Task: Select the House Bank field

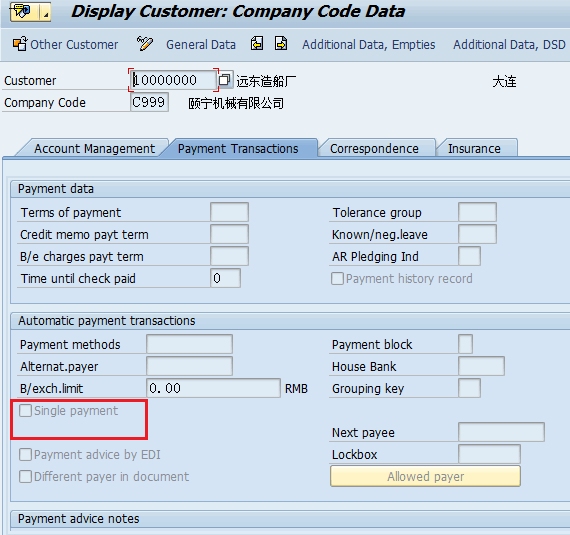Action: [x=481, y=366]
